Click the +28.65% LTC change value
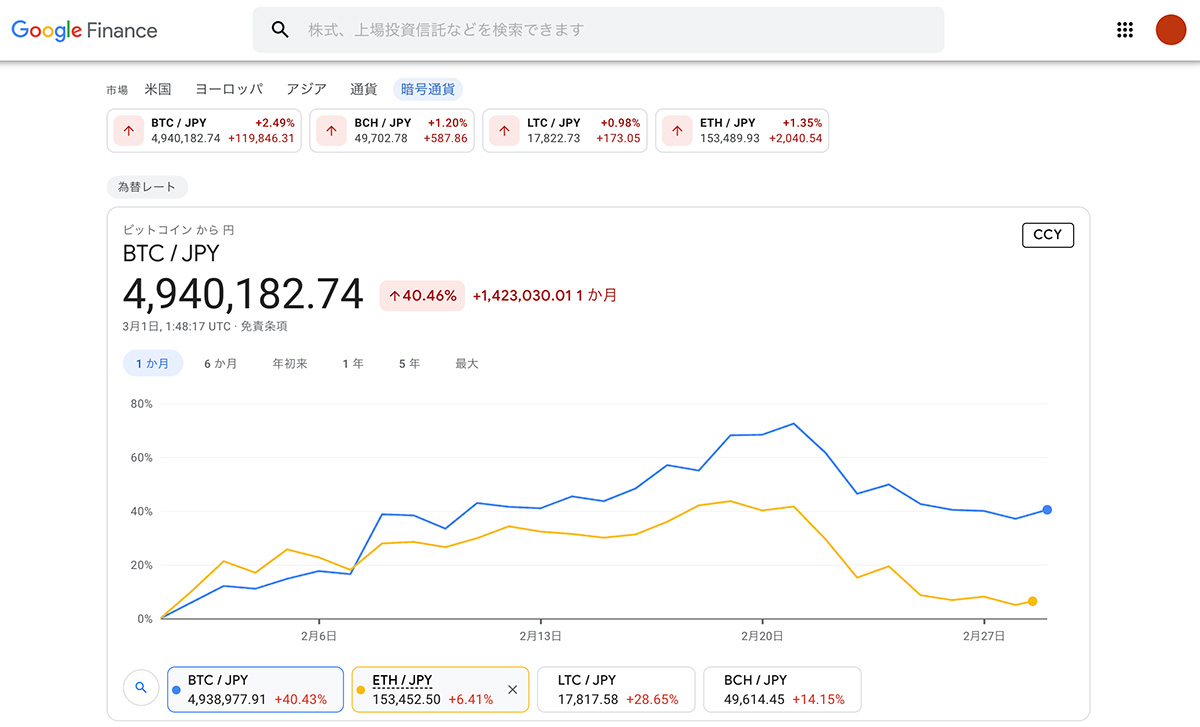The width and height of the screenshot is (1200, 727). [652, 699]
